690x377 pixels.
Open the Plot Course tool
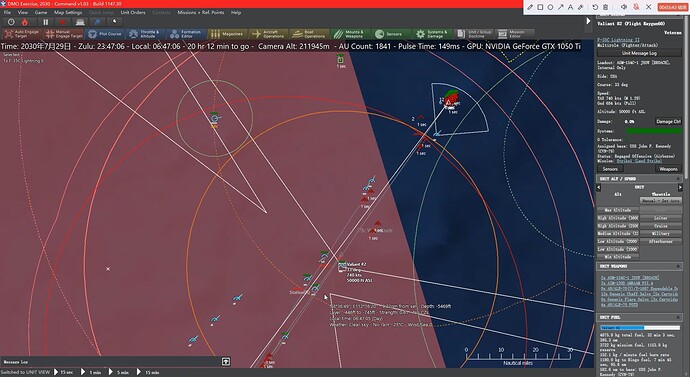pyautogui.click(x=105, y=34)
